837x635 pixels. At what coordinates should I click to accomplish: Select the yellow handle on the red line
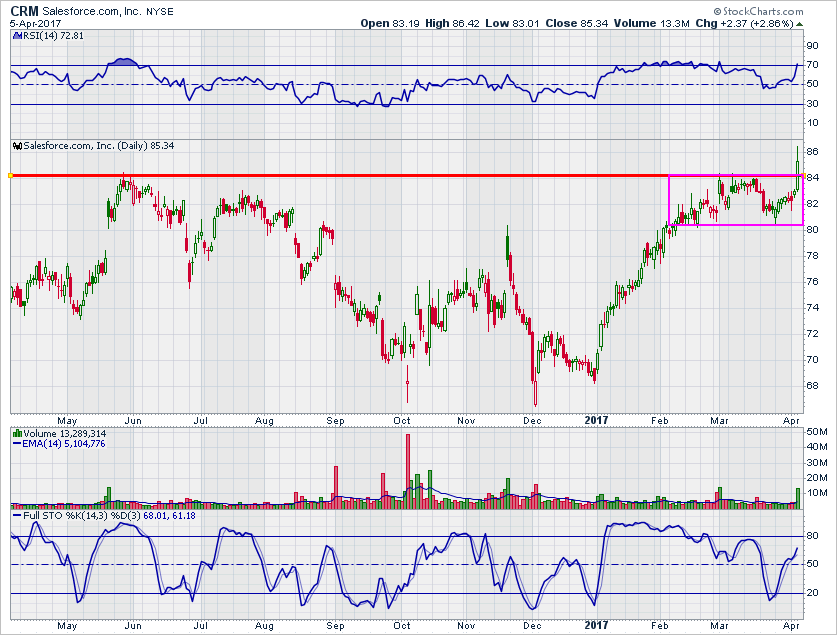(x=10, y=176)
